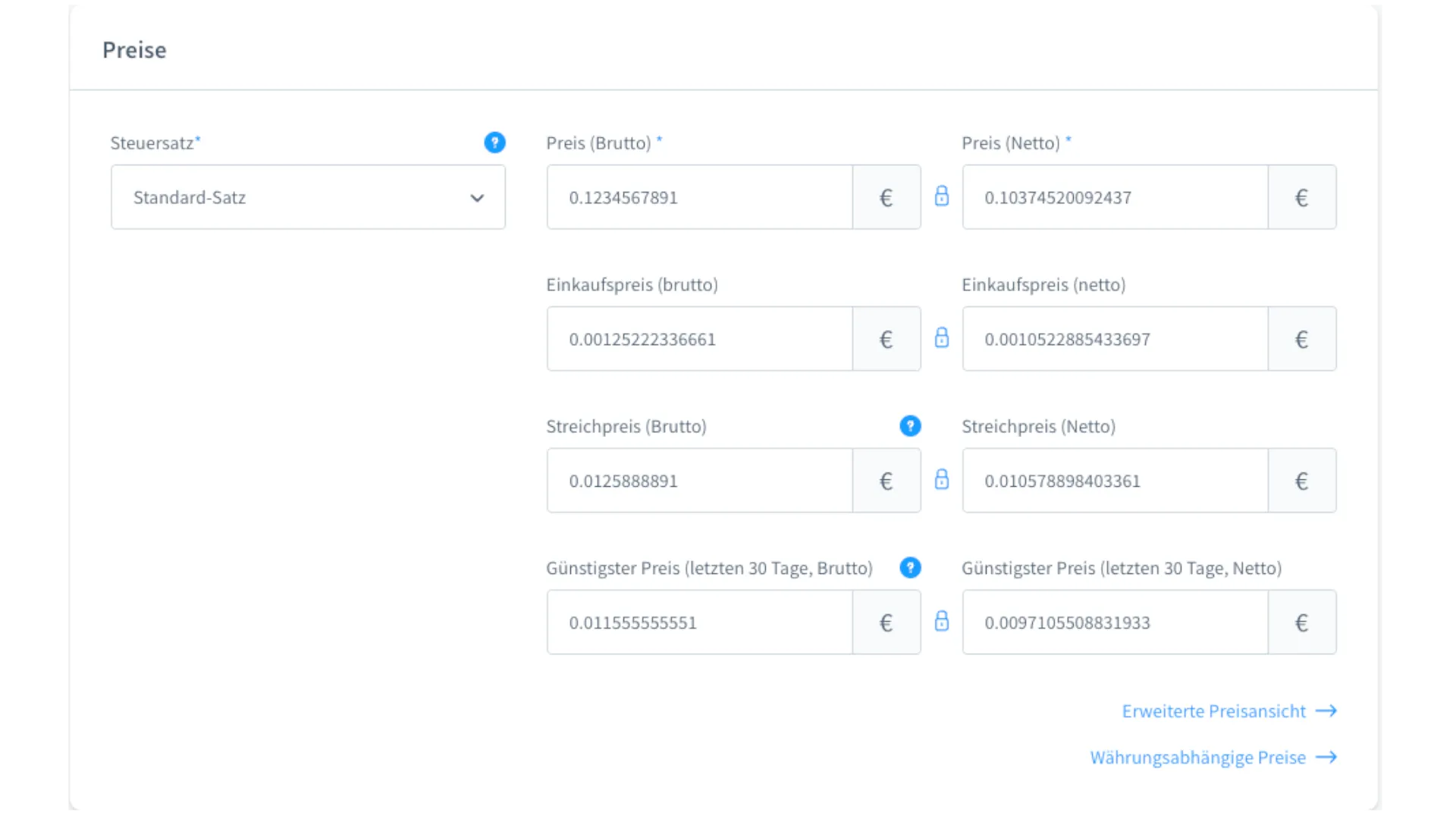The image size is (1456, 819).
Task: Toggle the lock between Streichpreis fields
Action: 942,479
